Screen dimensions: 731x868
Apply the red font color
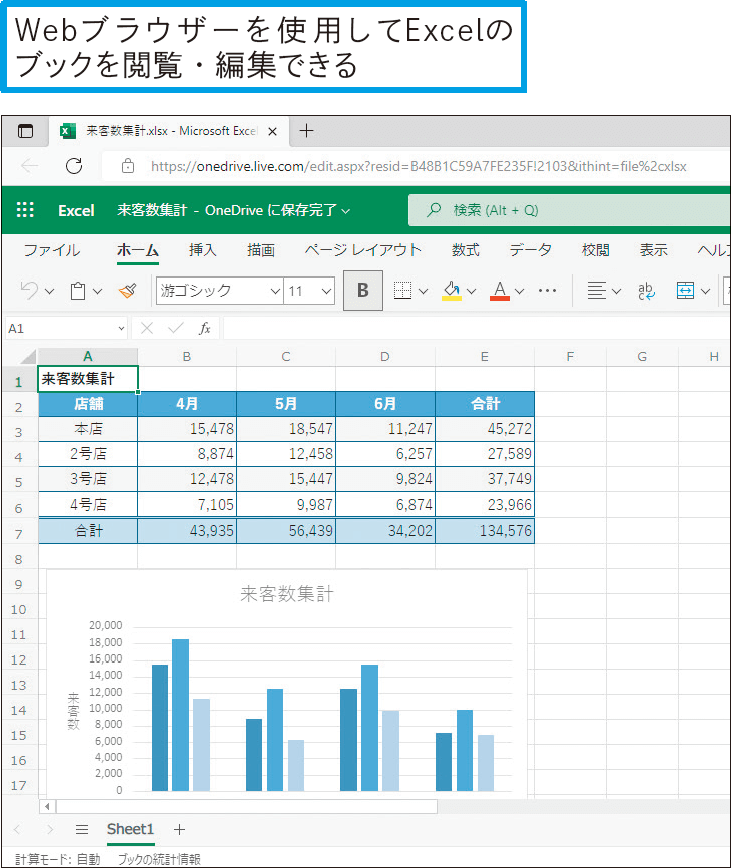(500, 291)
